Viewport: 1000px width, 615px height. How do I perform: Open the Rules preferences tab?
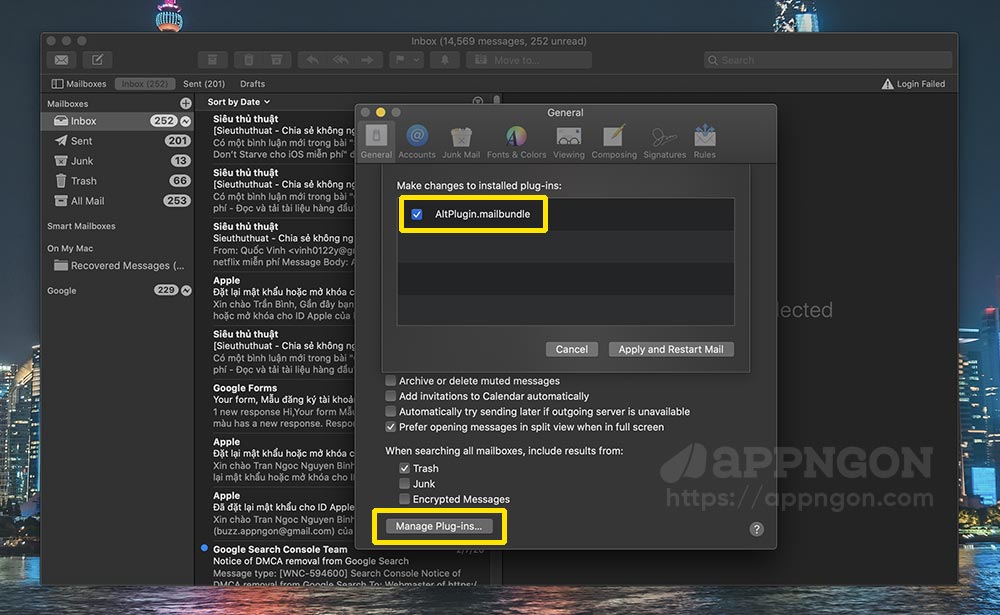[704, 142]
